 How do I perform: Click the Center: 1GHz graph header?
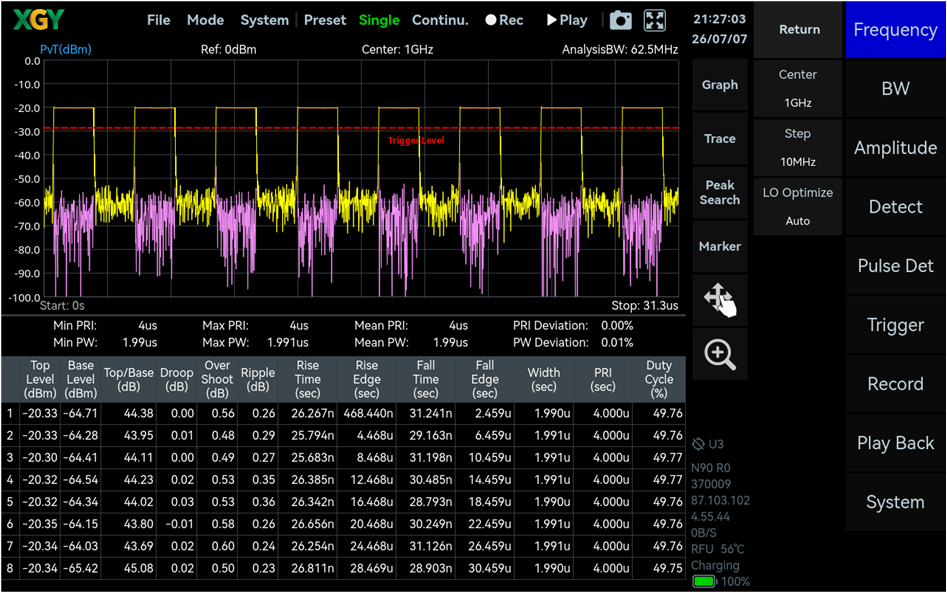coord(397,50)
